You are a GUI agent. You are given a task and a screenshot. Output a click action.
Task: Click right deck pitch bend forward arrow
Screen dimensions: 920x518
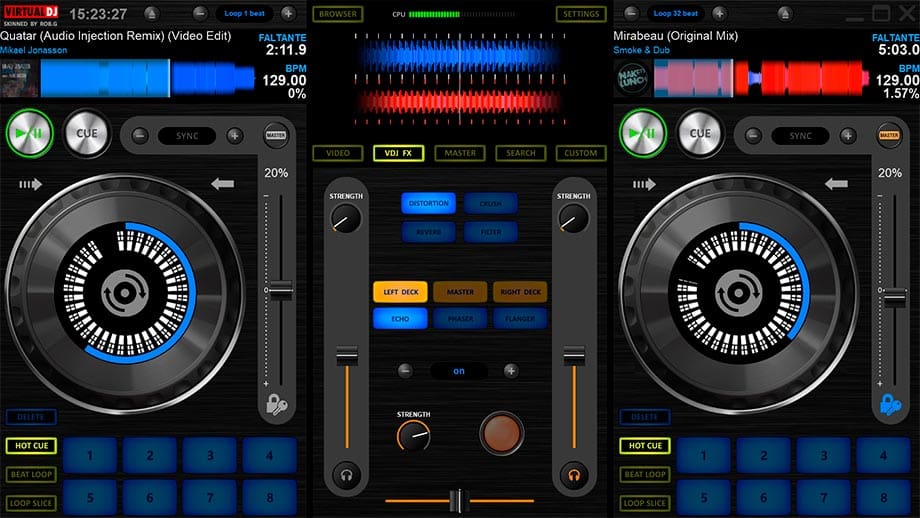(x=644, y=185)
